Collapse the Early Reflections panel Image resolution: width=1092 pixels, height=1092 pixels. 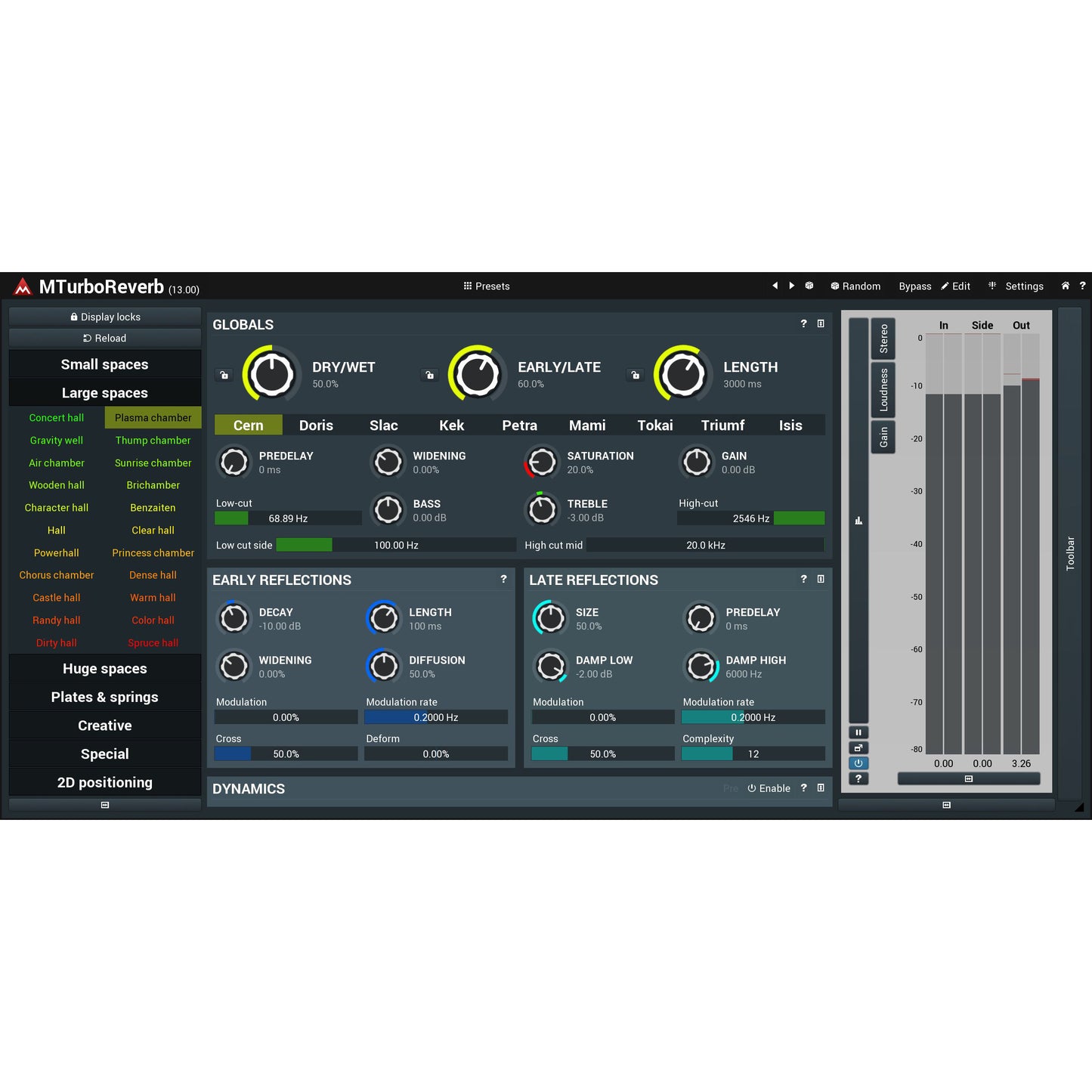(x=503, y=580)
